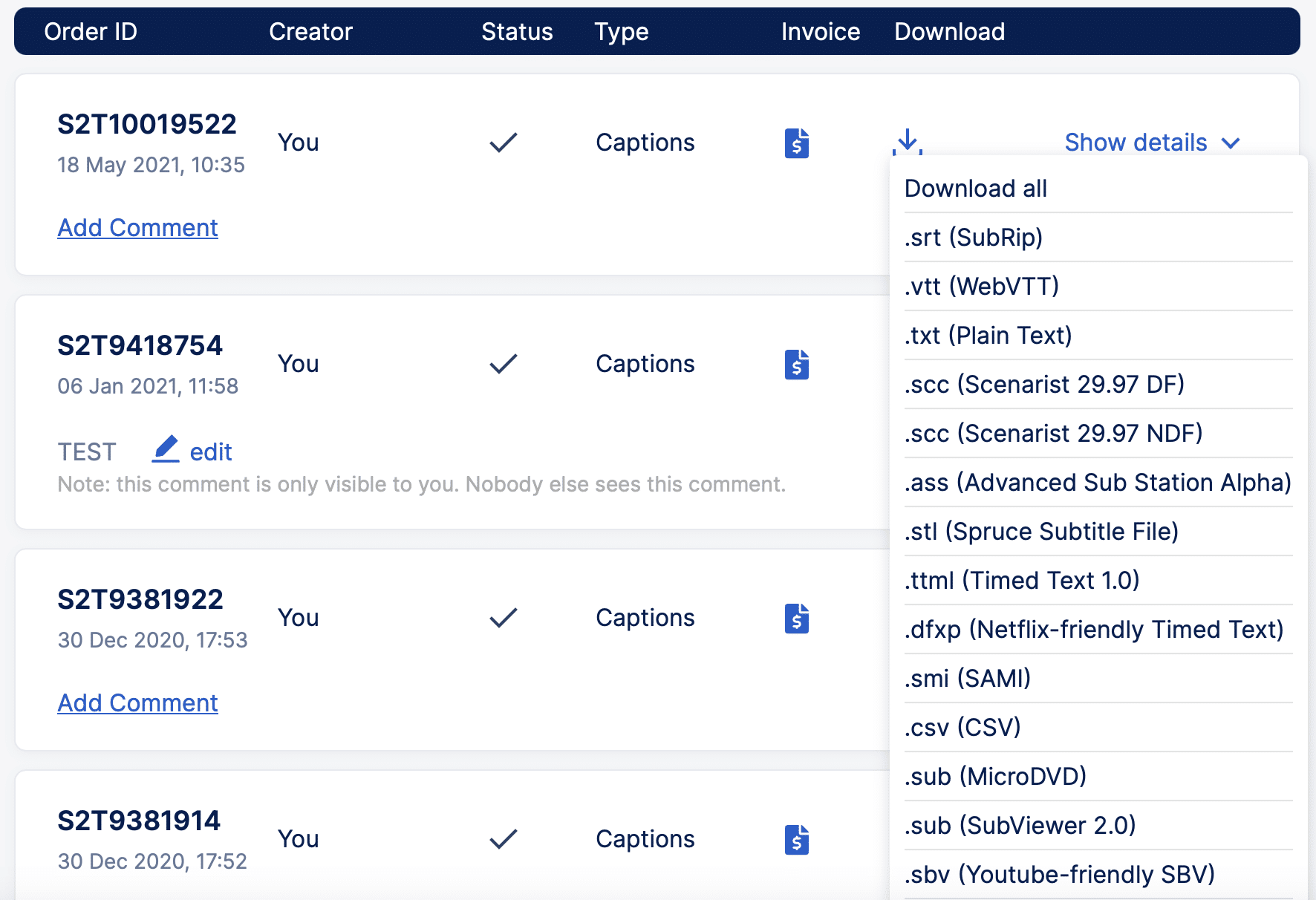Click the status checkmark for S2T10019522
This screenshot has width=1316, height=900.
coord(503,142)
